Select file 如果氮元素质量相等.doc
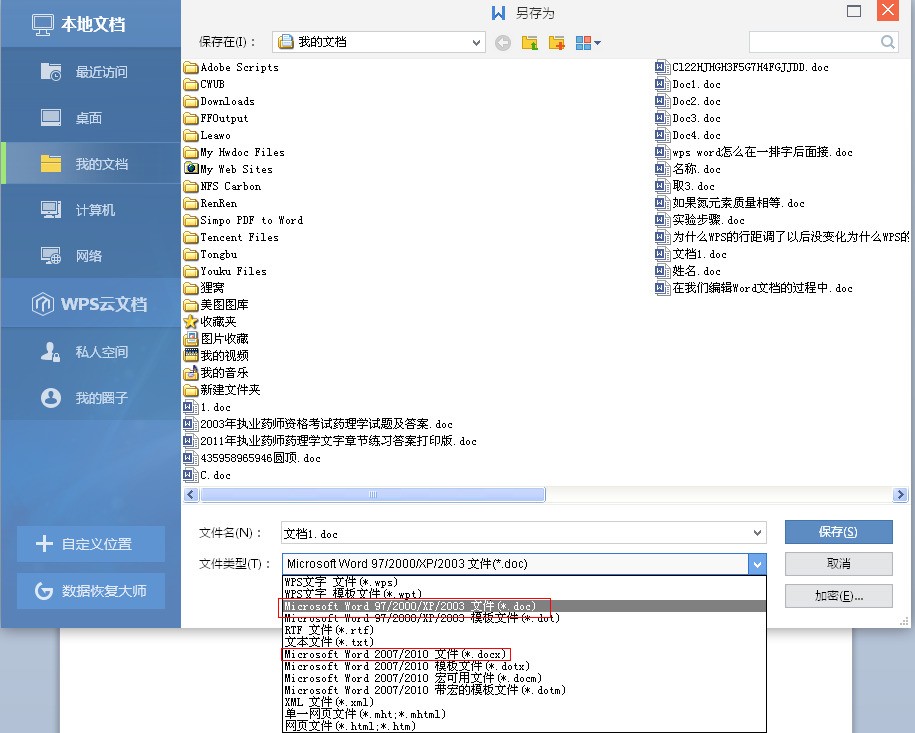 coord(729,203)
